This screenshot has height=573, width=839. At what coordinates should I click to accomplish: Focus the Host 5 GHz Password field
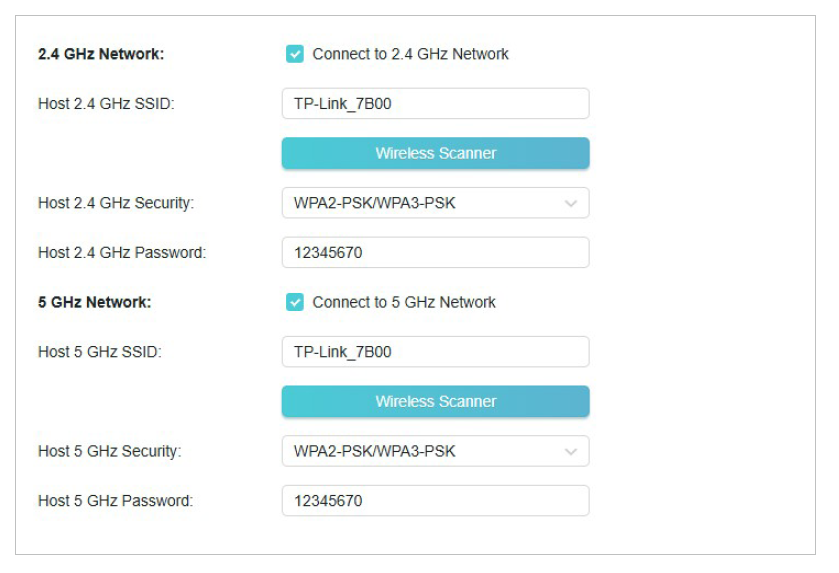[435, 500]
